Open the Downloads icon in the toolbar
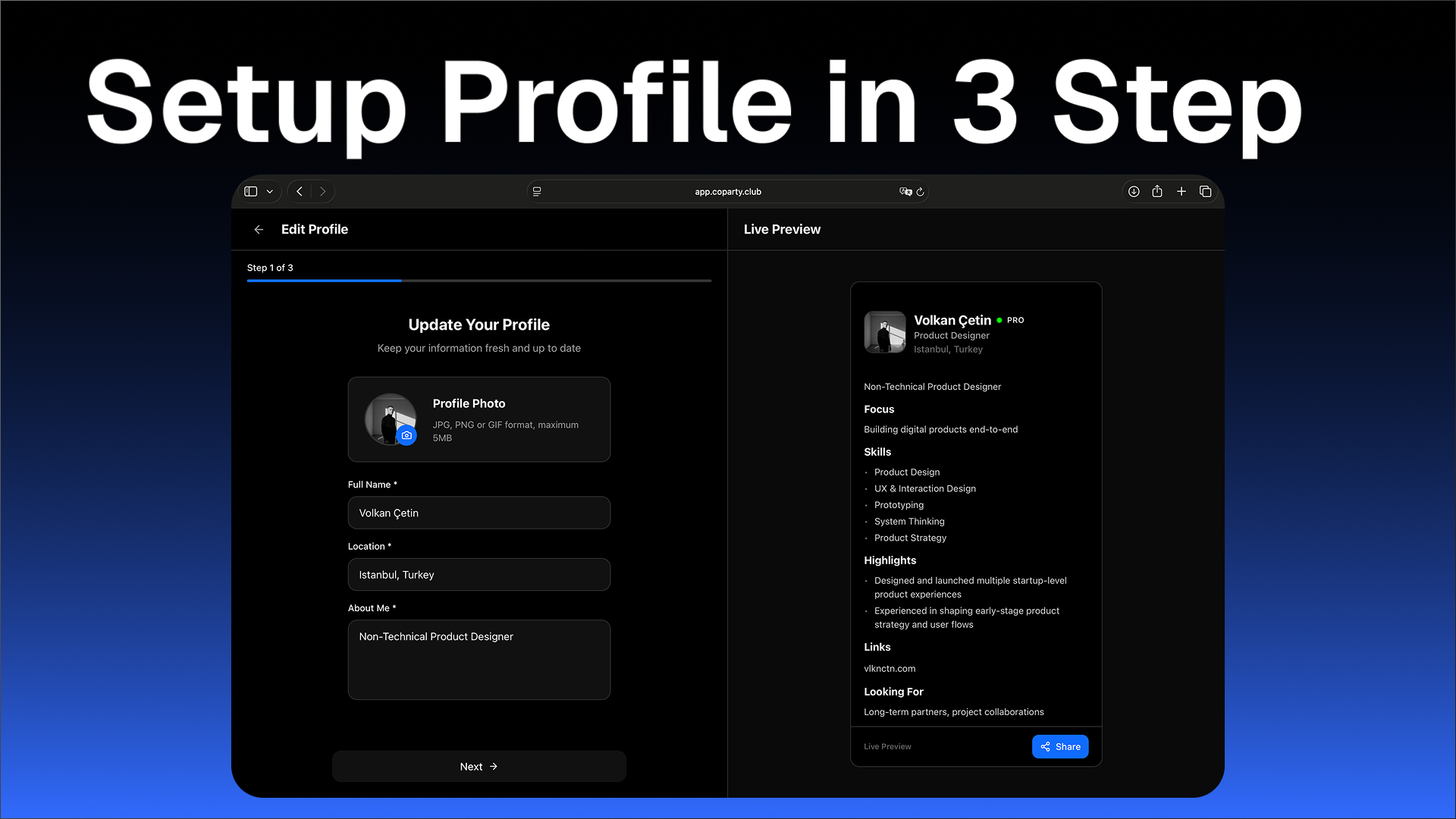This screenshot has width=1456, height=819. click(x=1133, y=191)
